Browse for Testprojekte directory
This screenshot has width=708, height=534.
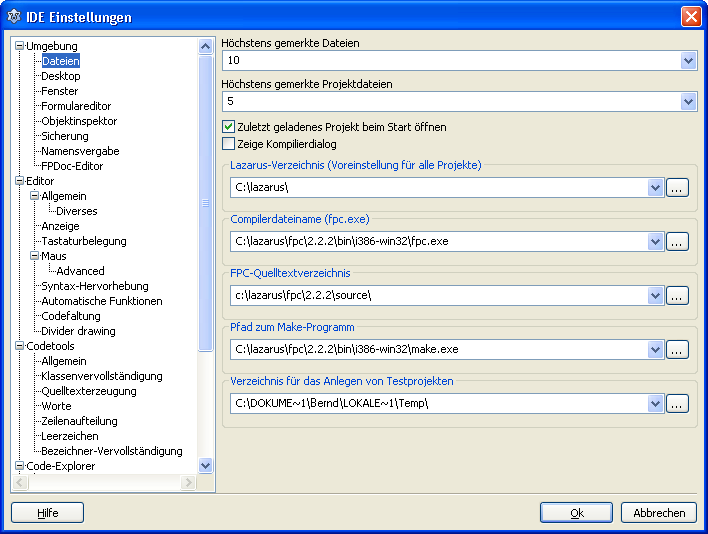coord(677,403)
